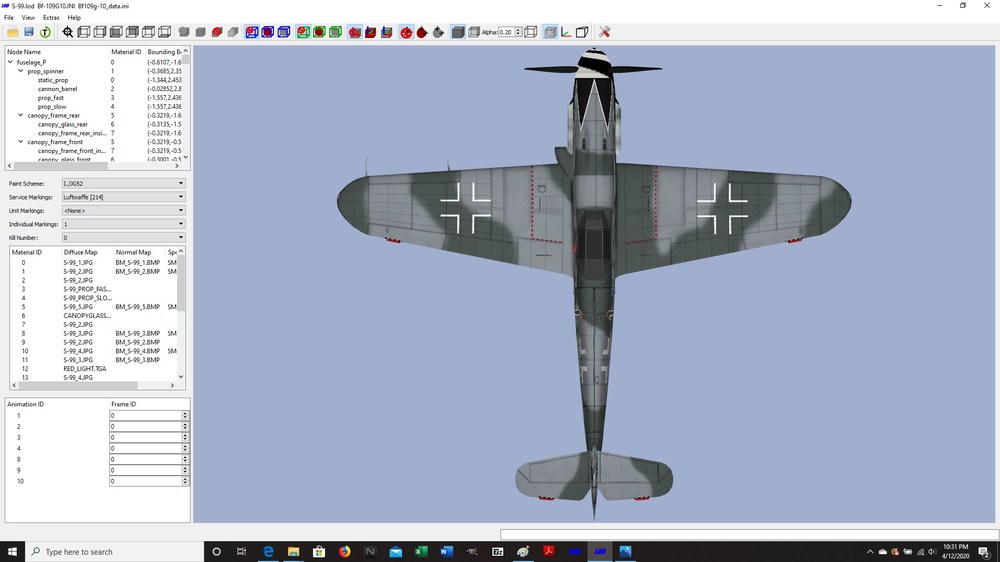Open Excel from the taskbar

[421, 552]
